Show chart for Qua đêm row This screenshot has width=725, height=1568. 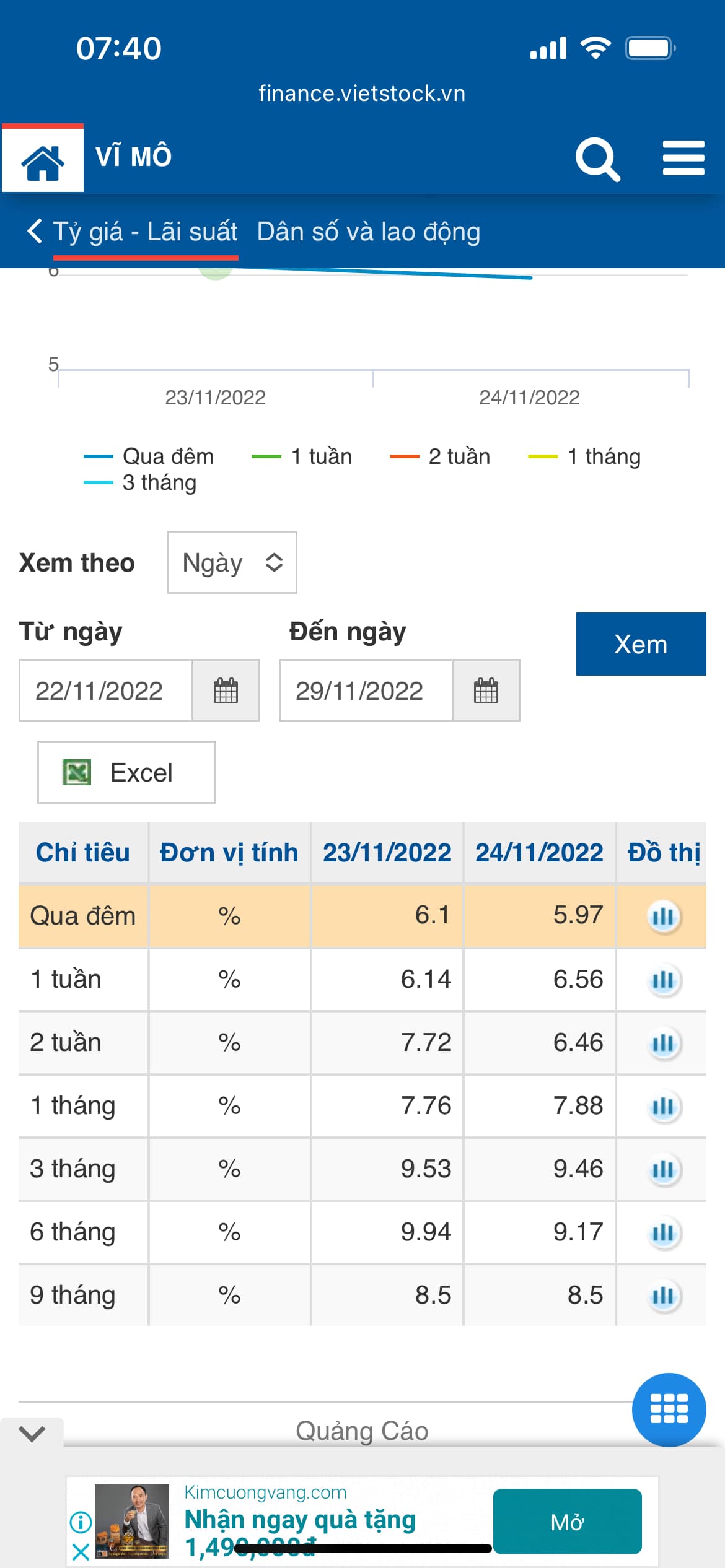(x=663, y=916)
